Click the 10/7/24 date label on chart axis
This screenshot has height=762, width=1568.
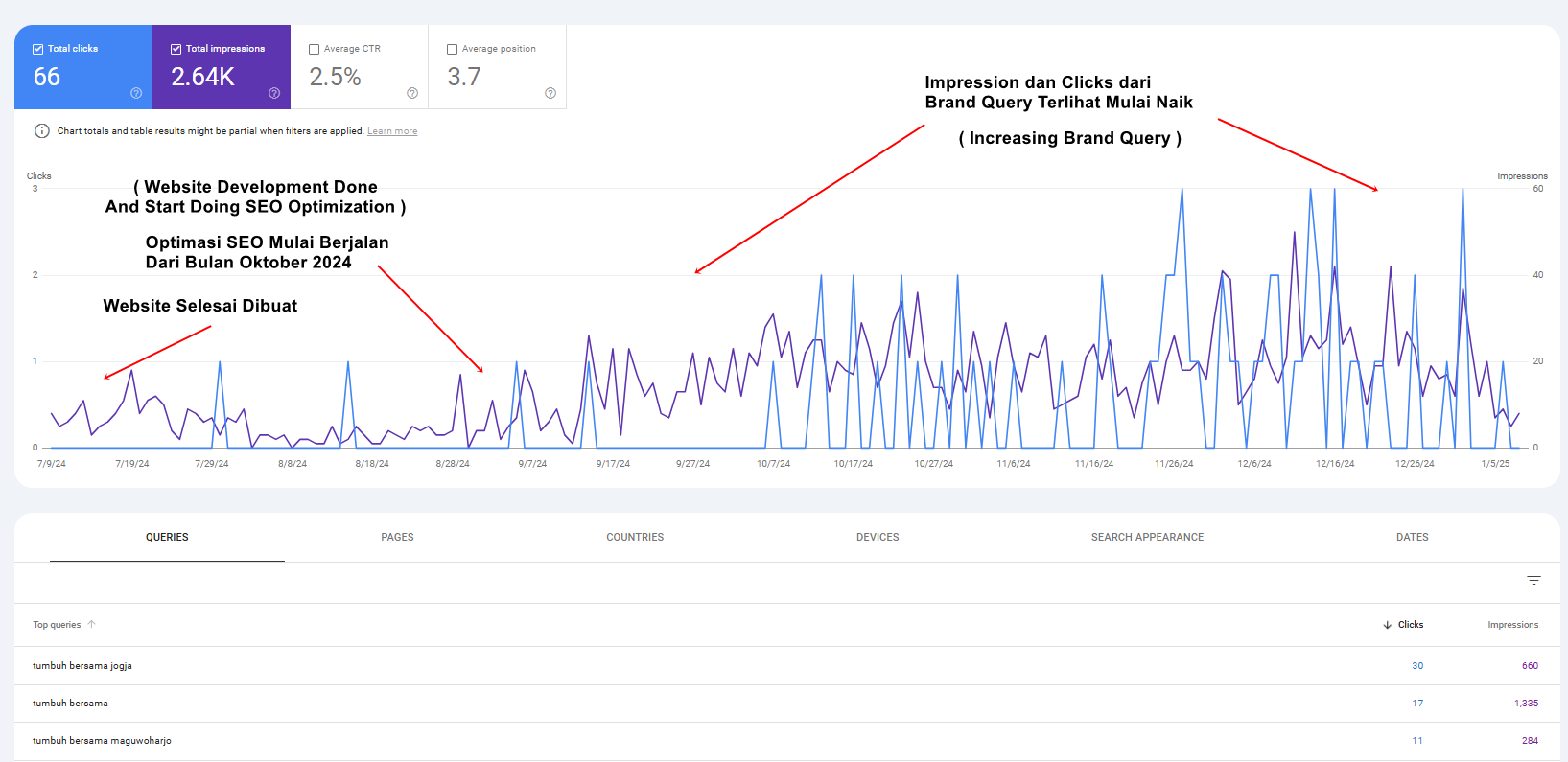tap(773, 464)
